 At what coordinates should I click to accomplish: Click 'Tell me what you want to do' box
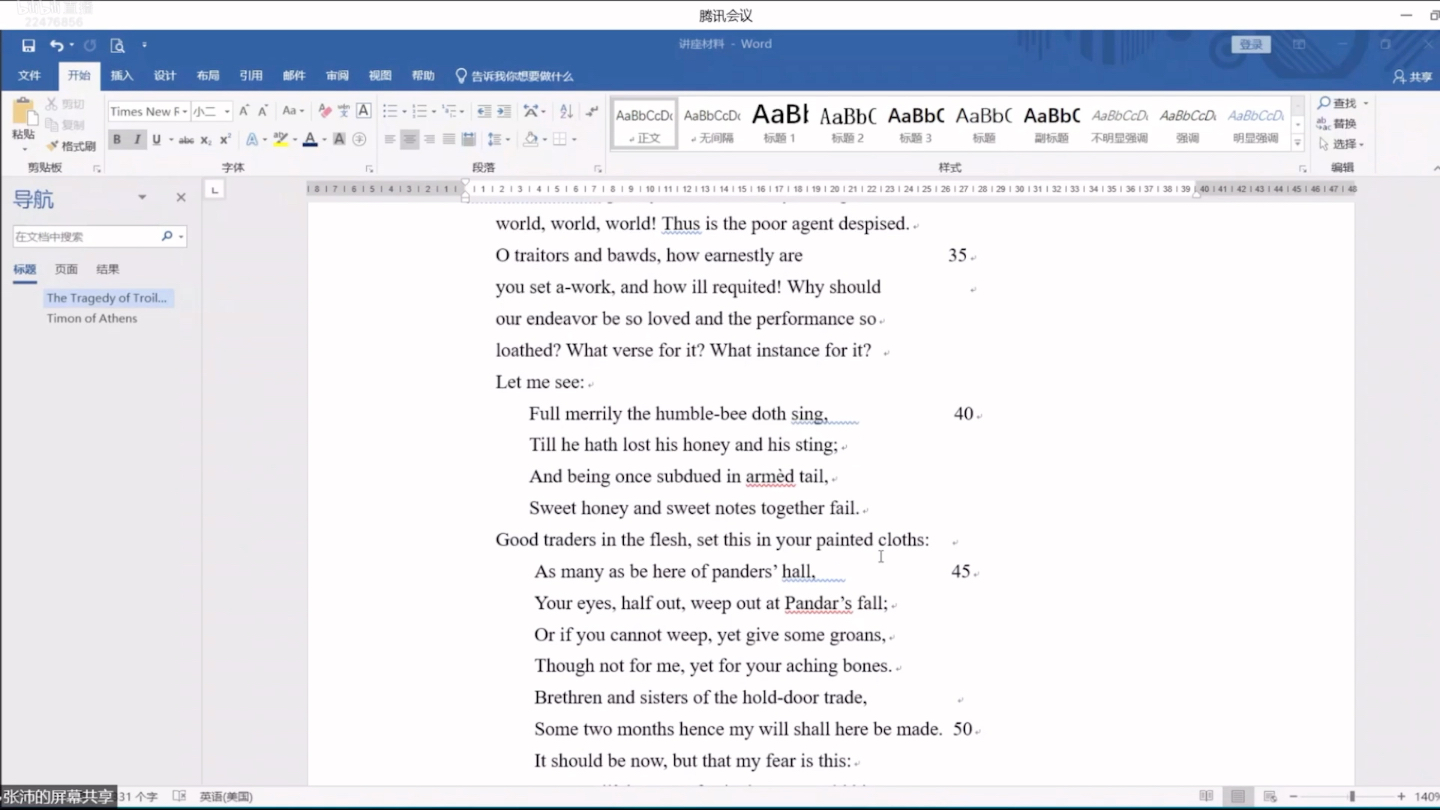click(514, 76)
